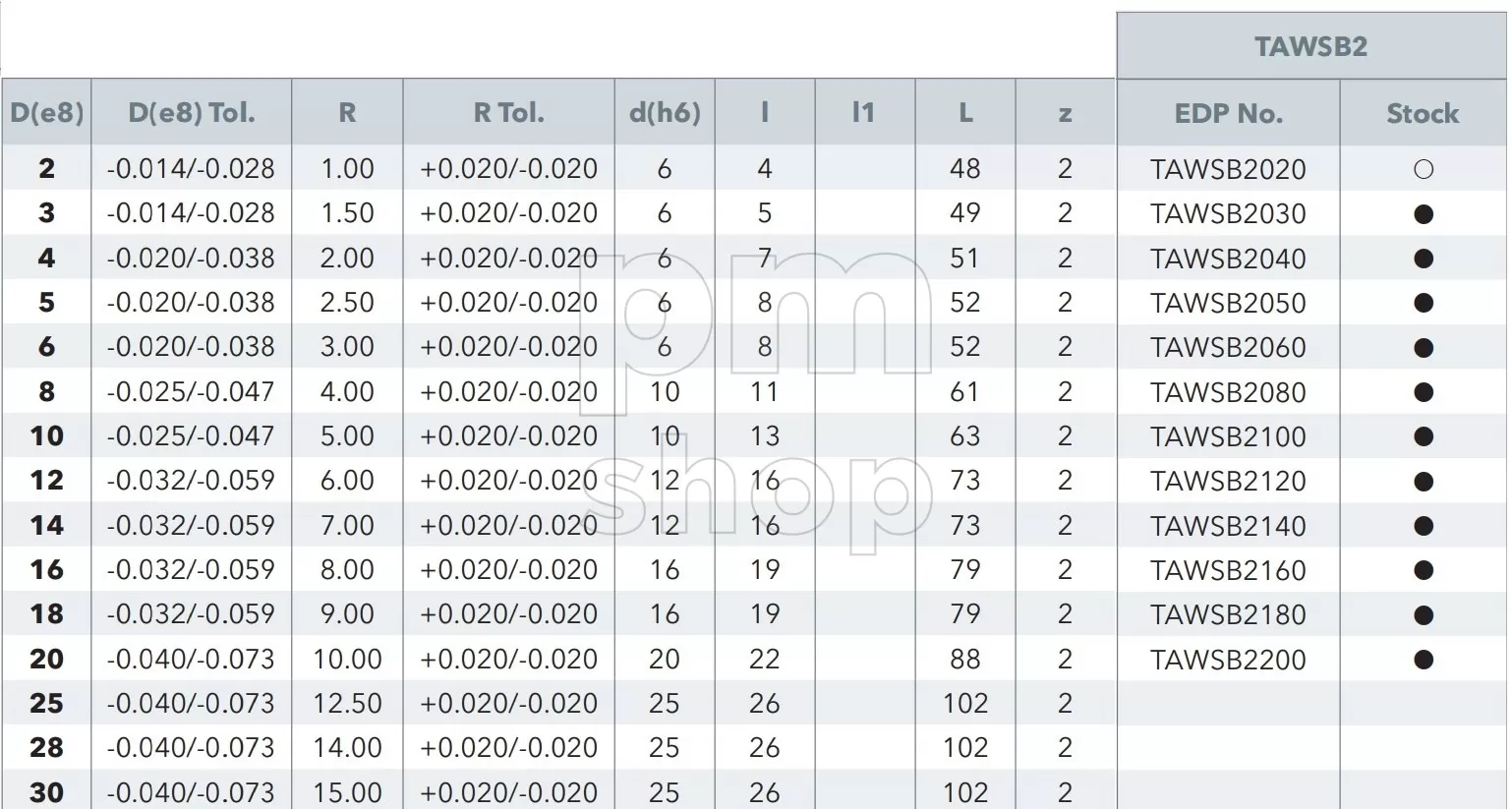Click the stock dot in the TAWSB2100 row
This screenshot has height=809, width=1512.
[1423, 436]
